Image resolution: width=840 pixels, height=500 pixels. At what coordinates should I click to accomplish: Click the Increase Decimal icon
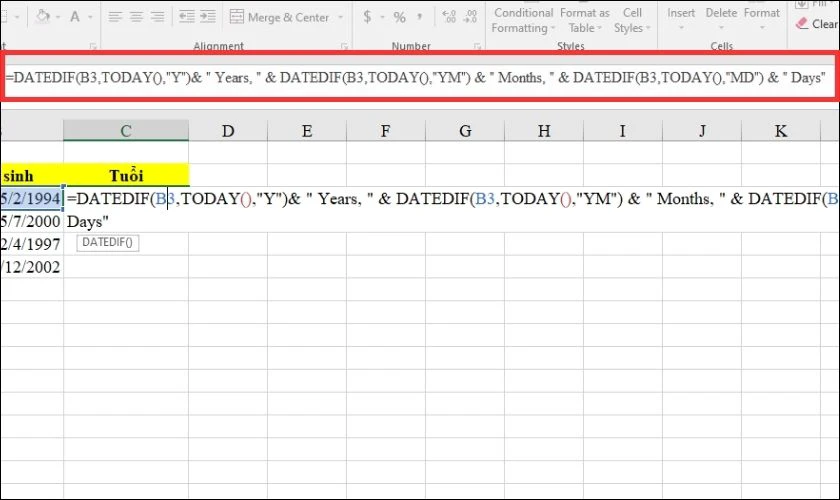point(449,17)
